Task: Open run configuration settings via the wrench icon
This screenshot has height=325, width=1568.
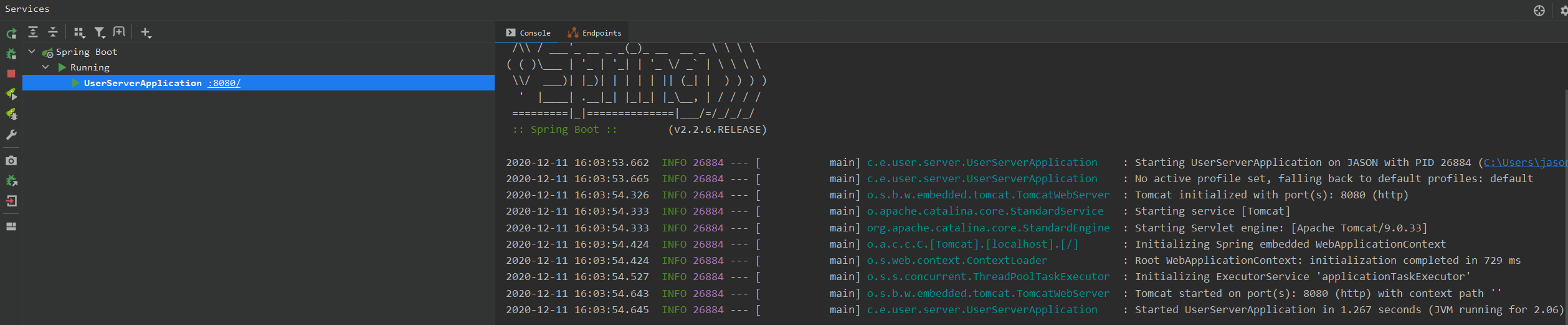Action: 11,135
